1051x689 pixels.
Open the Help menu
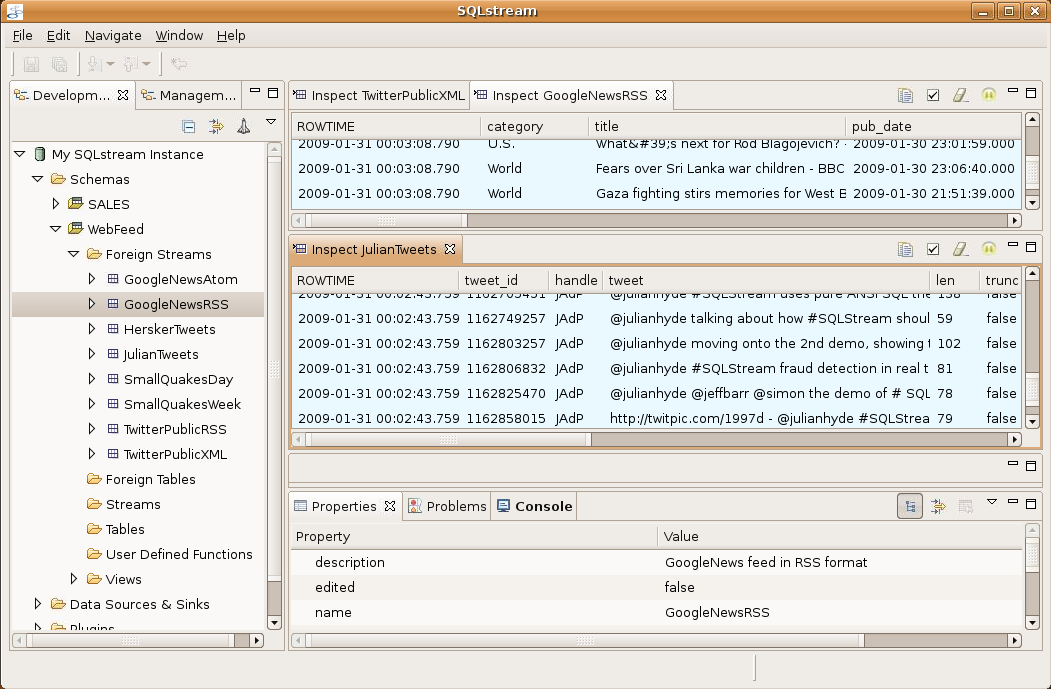click(231, 36)
